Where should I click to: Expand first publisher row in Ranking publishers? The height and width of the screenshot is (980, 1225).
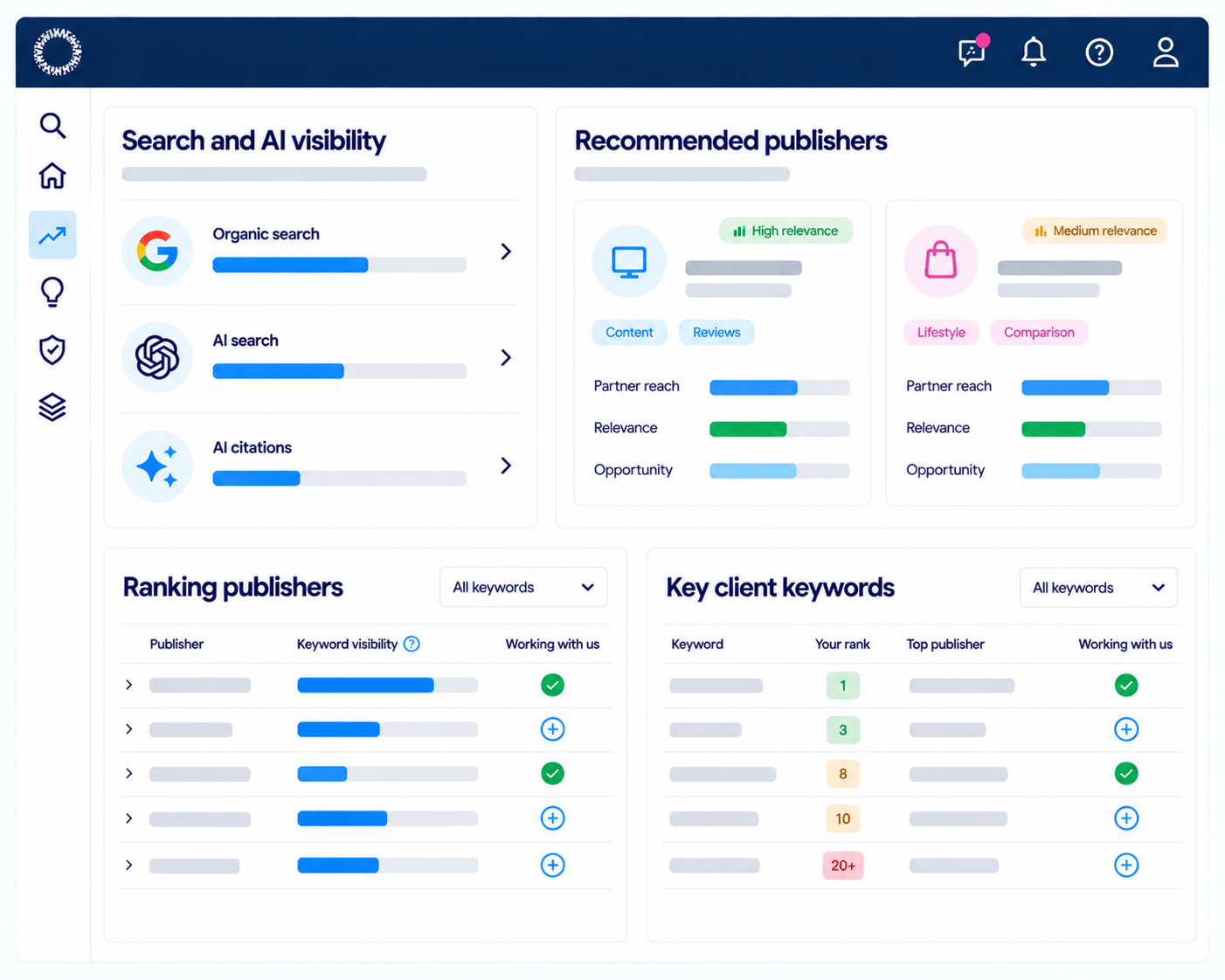129,685
